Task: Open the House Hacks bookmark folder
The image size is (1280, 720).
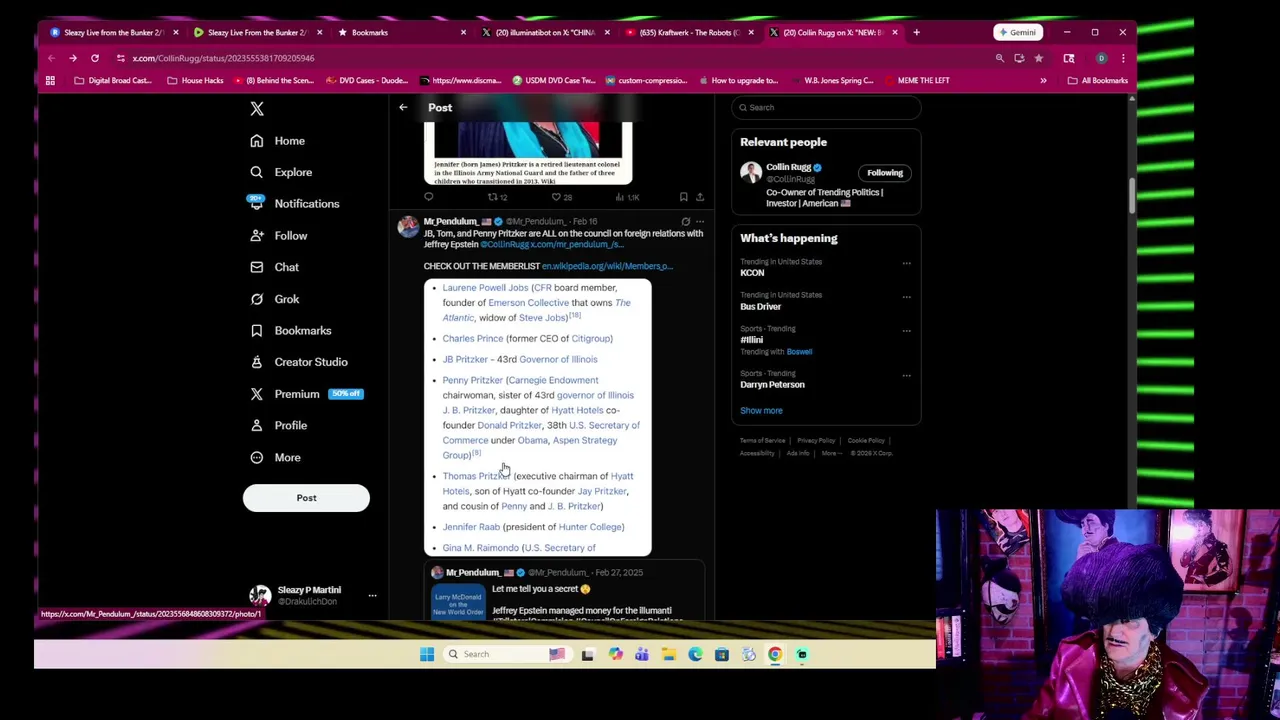Action: [195, 81]
